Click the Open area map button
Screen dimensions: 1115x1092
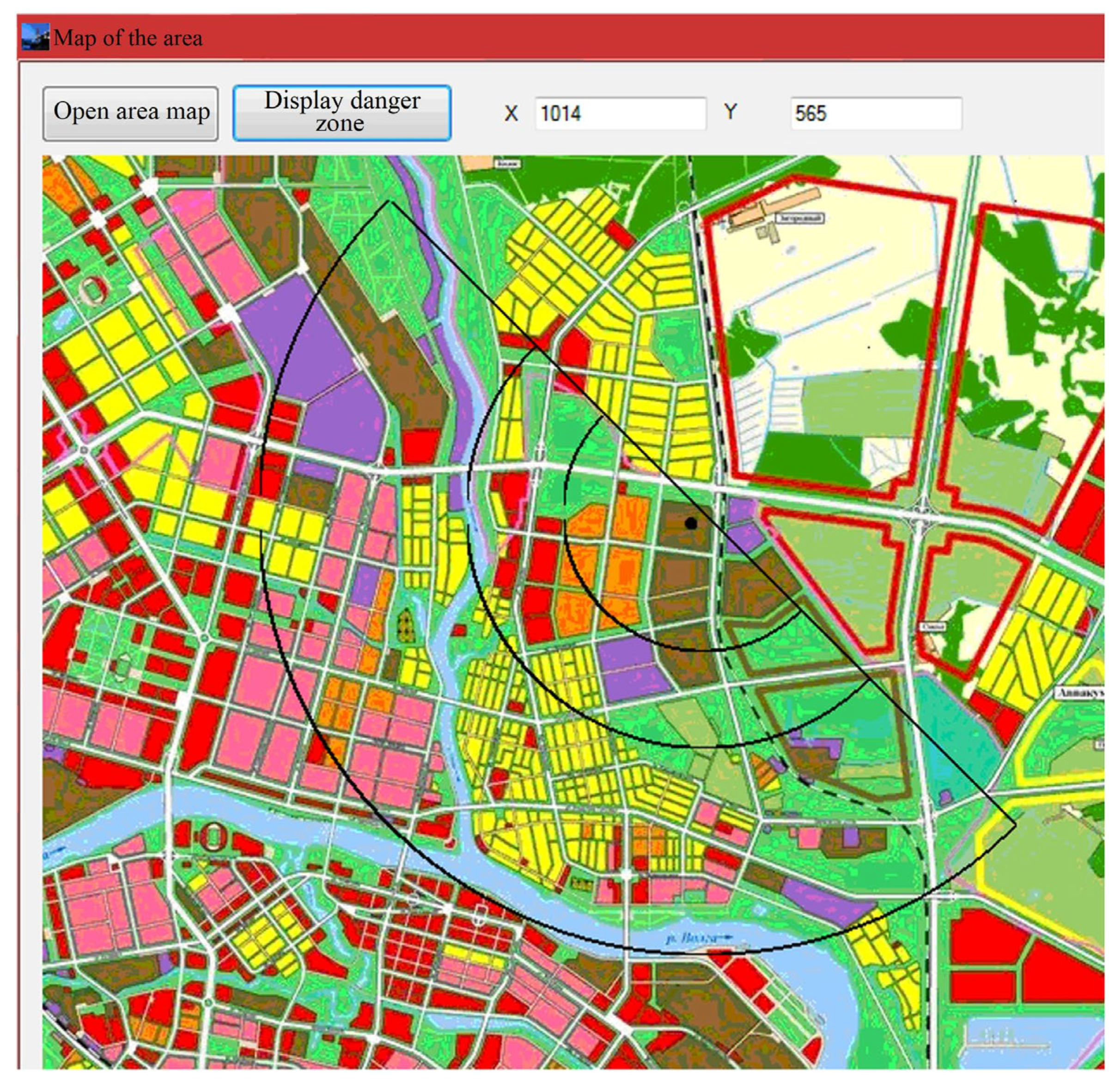pos(130,113)
